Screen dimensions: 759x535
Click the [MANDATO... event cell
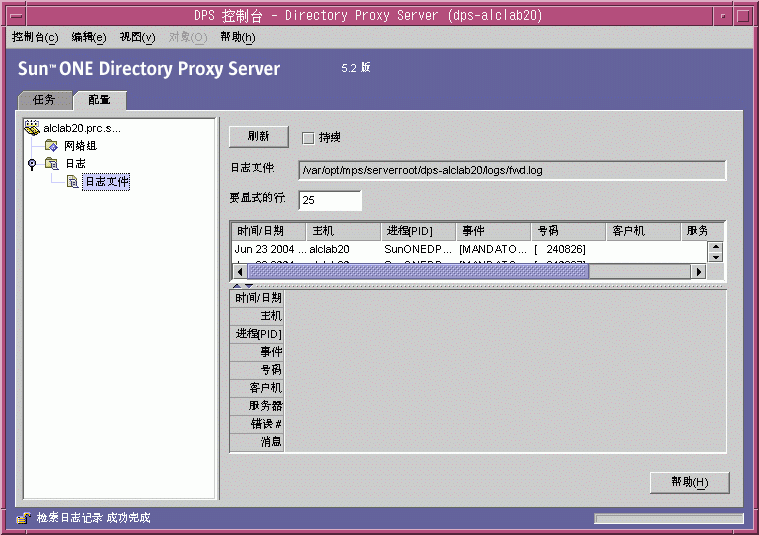(494, 249)
